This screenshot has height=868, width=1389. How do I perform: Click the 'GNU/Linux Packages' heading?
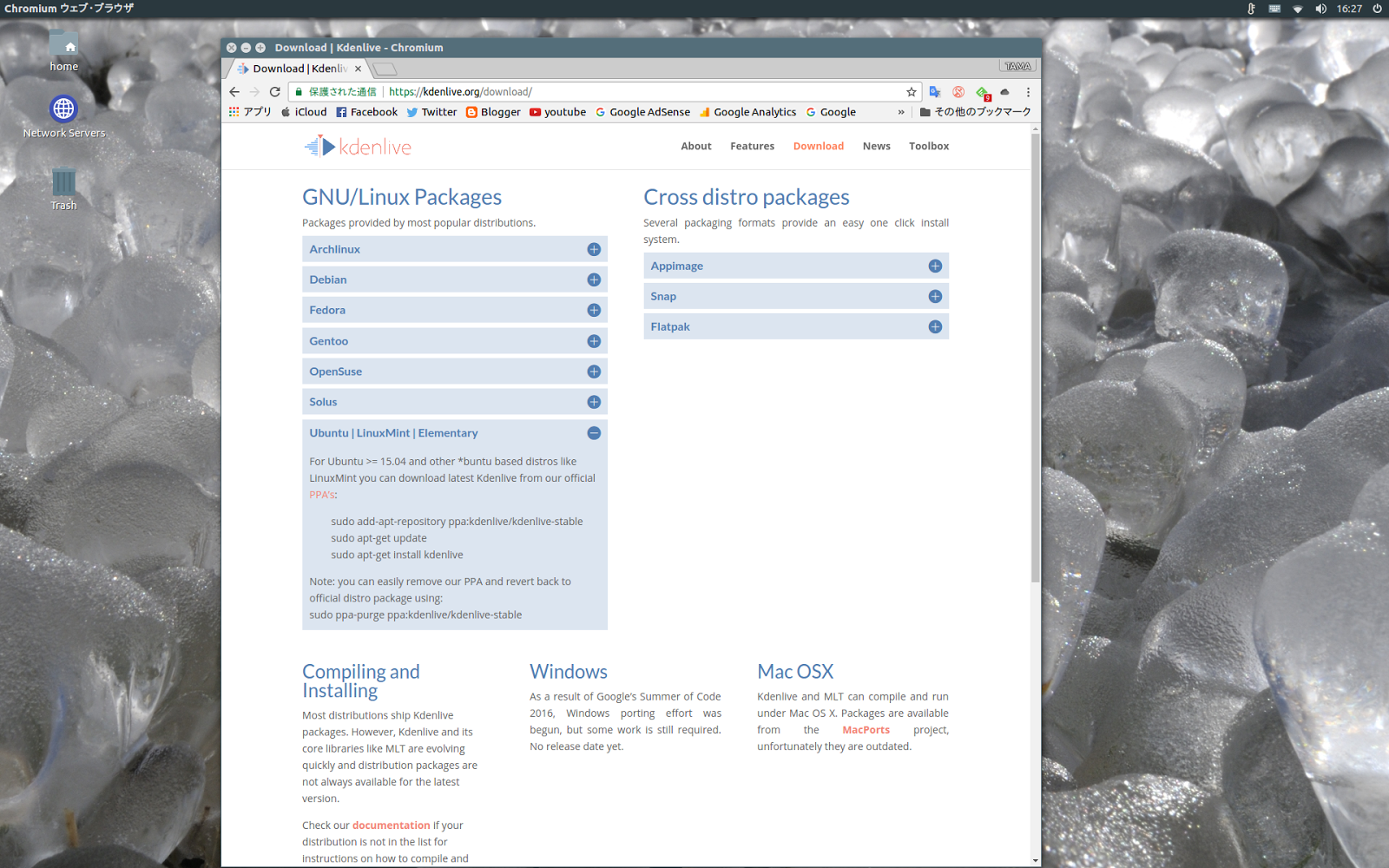tap(402, 197)
